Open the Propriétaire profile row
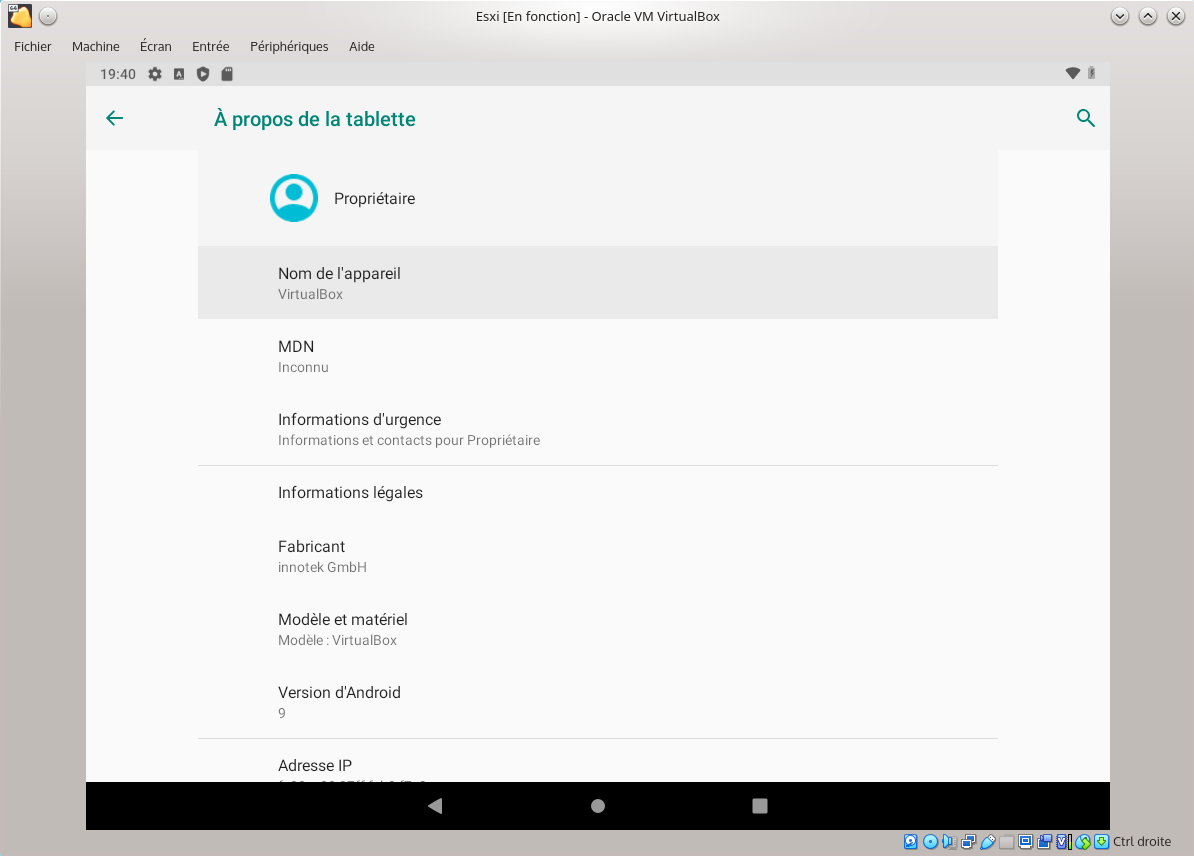This screenshot has height=856, width=1194. (x=598, y=198)
